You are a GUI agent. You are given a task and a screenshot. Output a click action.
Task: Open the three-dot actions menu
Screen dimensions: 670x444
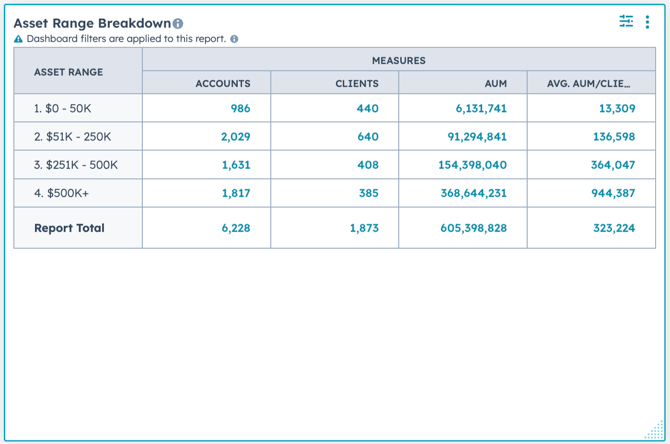647,22
